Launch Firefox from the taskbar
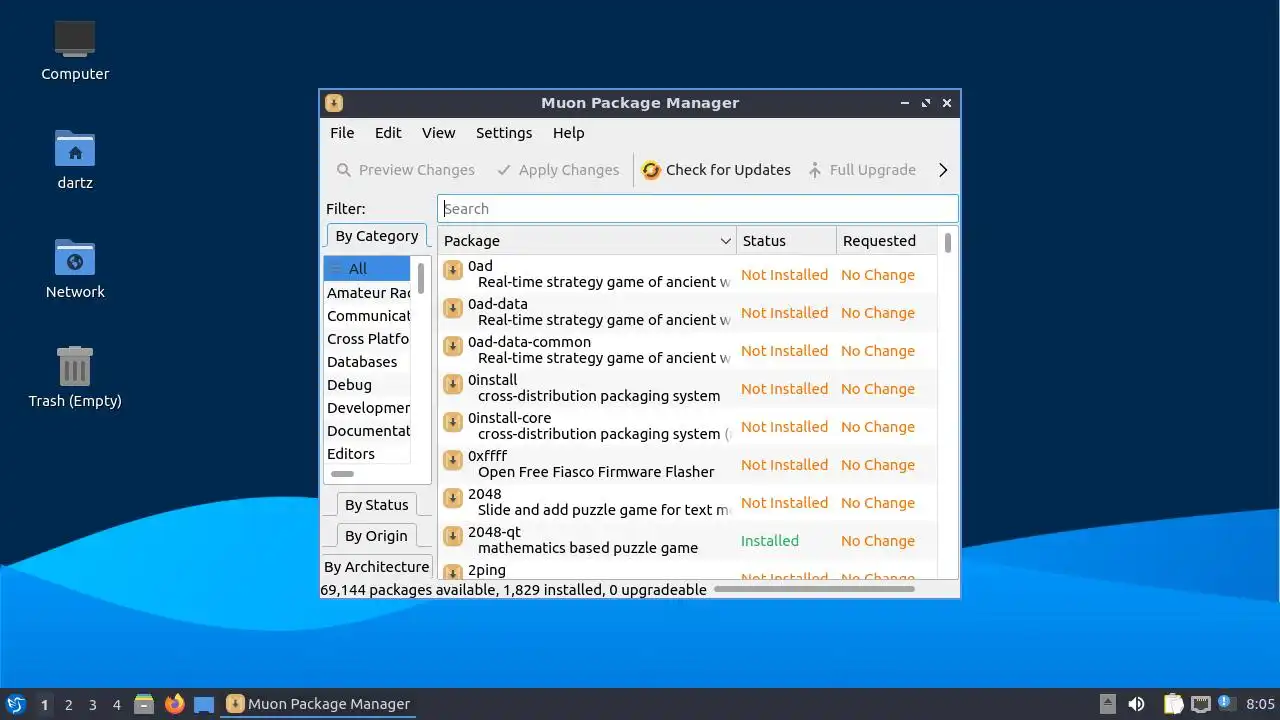The image size is (1280, 720). (x=175, y=704)
